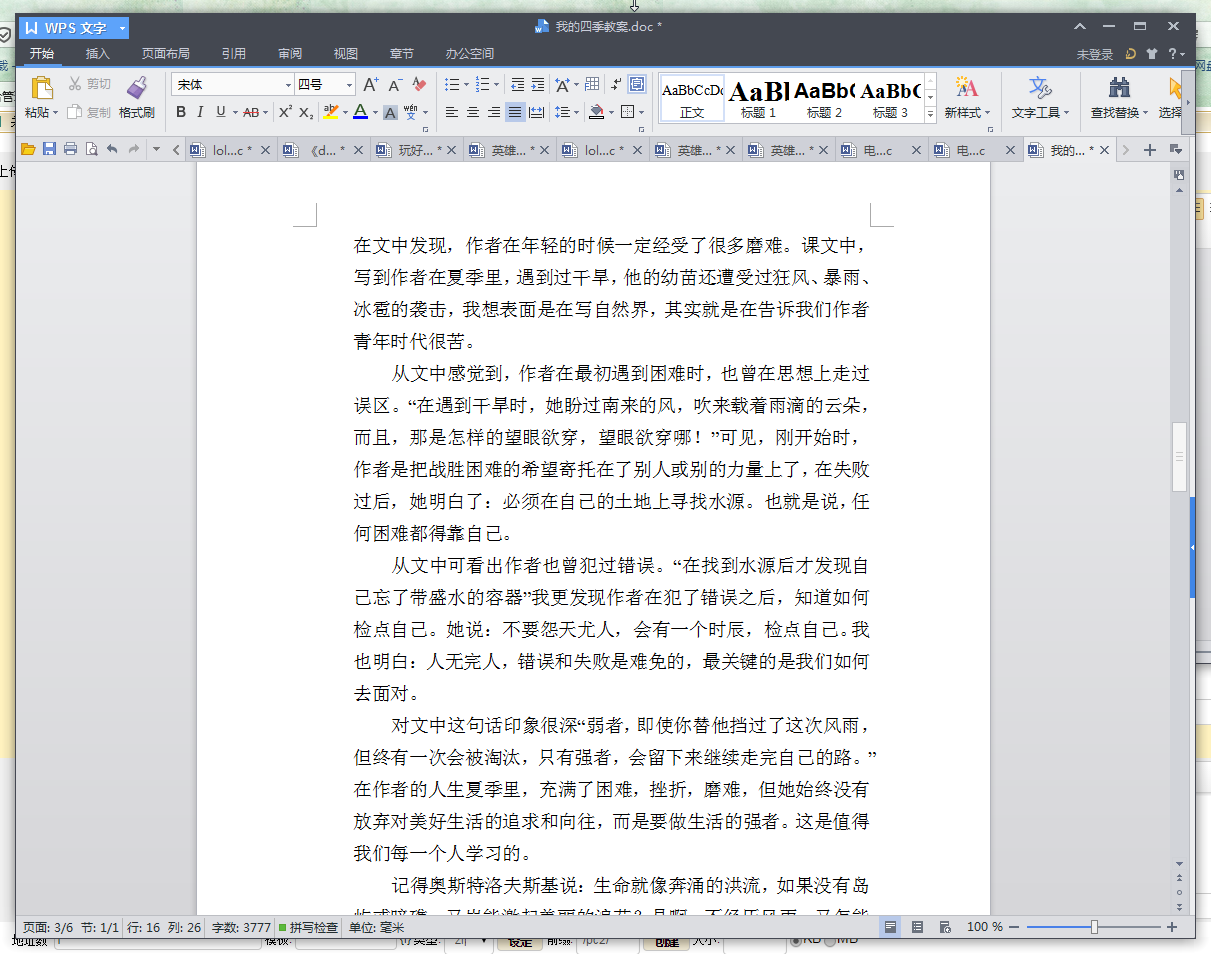
Task: Click the text highlight color button
Action: (331, 112)
